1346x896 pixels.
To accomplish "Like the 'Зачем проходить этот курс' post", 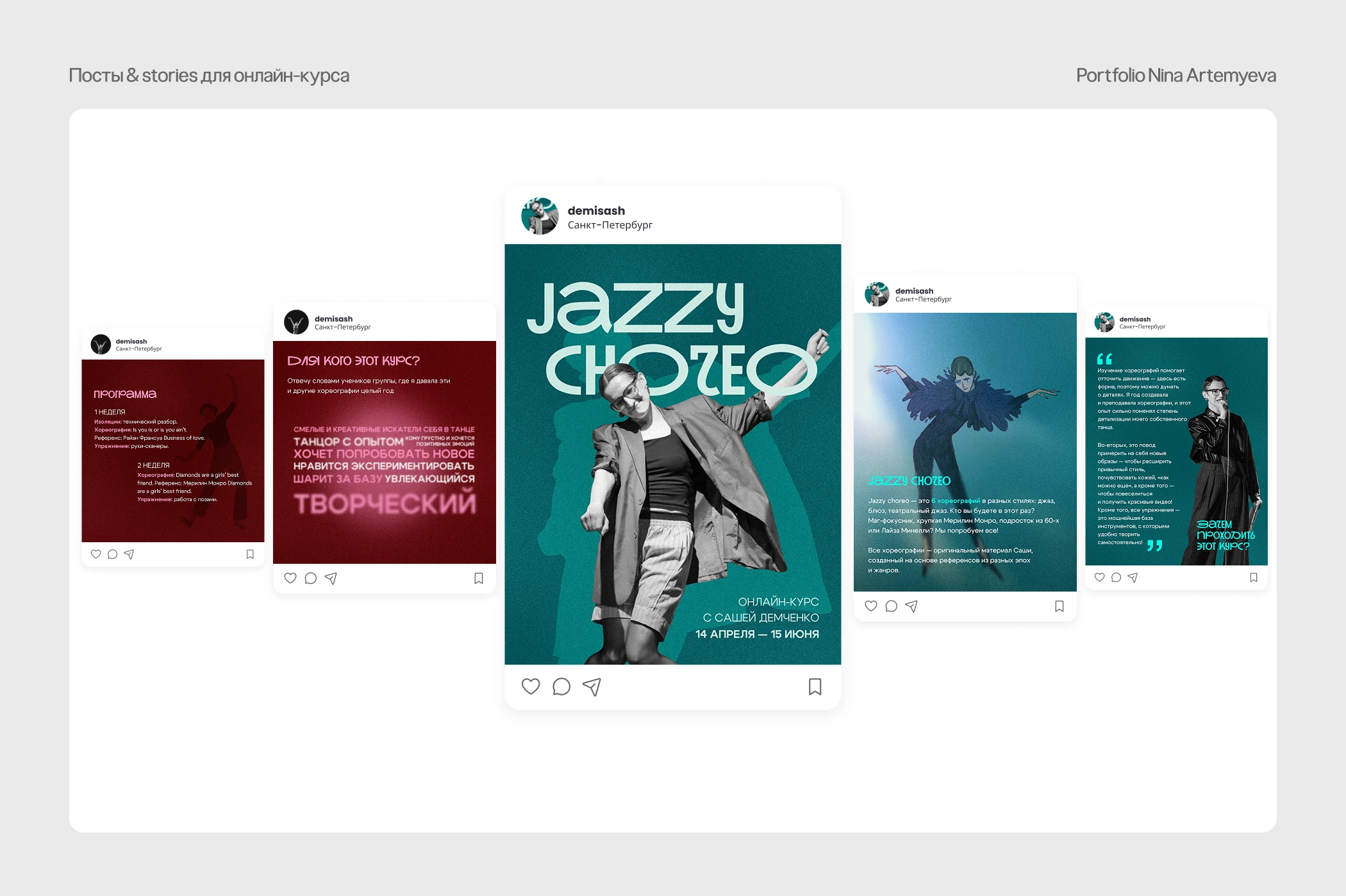I will click(x=1100, y=577).
